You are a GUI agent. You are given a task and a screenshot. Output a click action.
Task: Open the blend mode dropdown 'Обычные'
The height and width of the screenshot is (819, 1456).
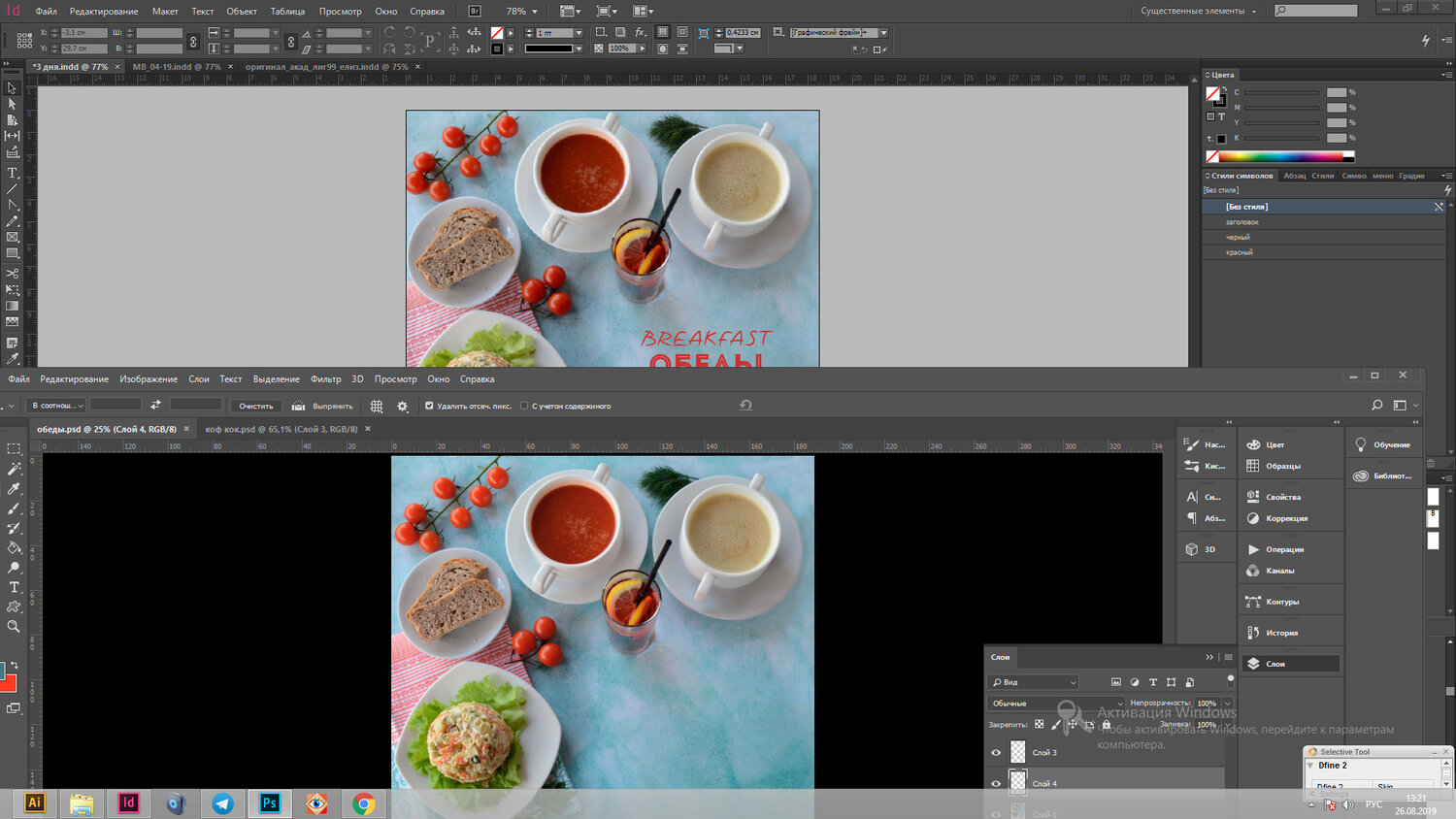coord(1056,704)
